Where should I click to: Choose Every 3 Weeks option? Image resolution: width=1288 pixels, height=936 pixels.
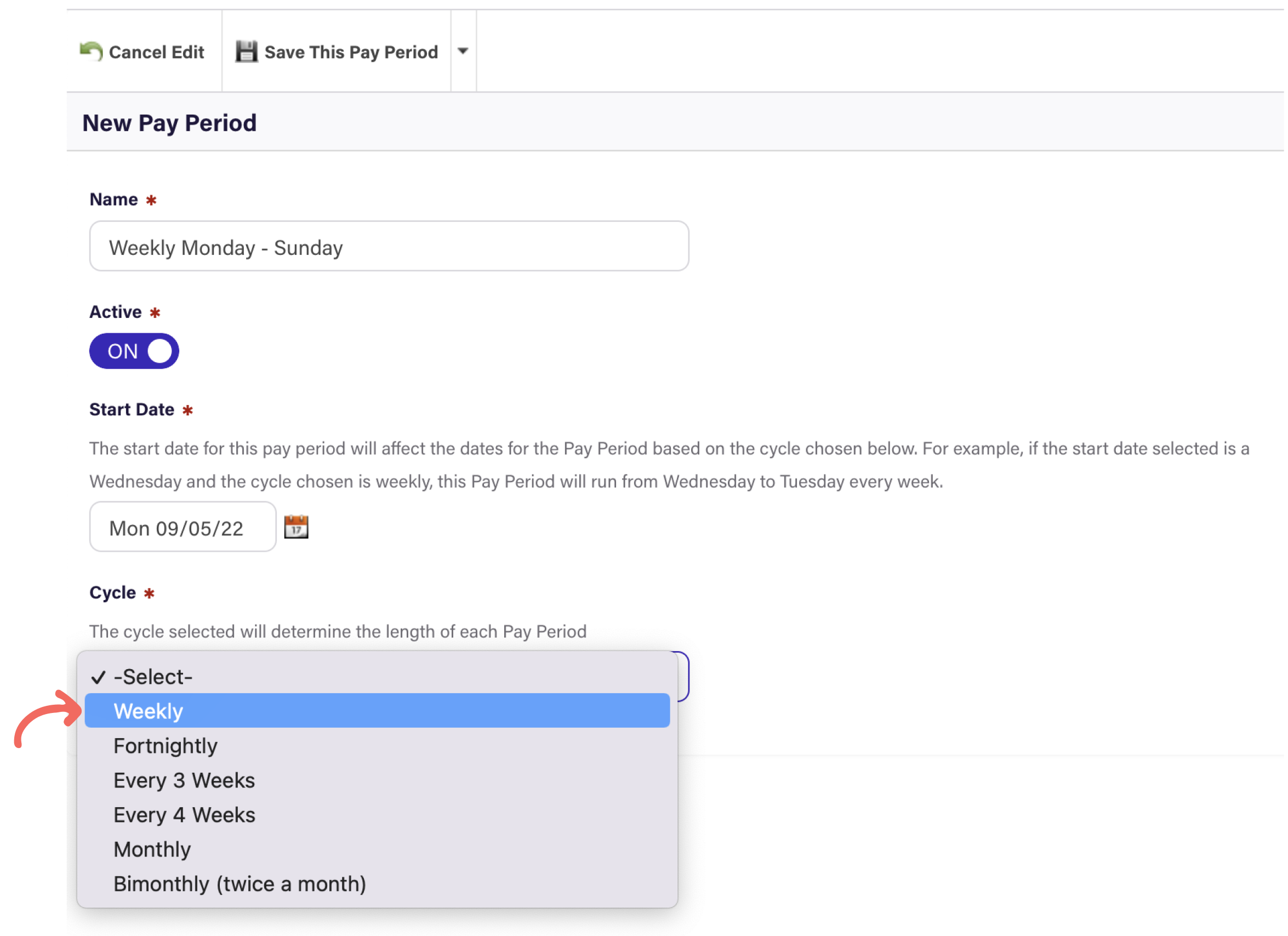[377, 781]
